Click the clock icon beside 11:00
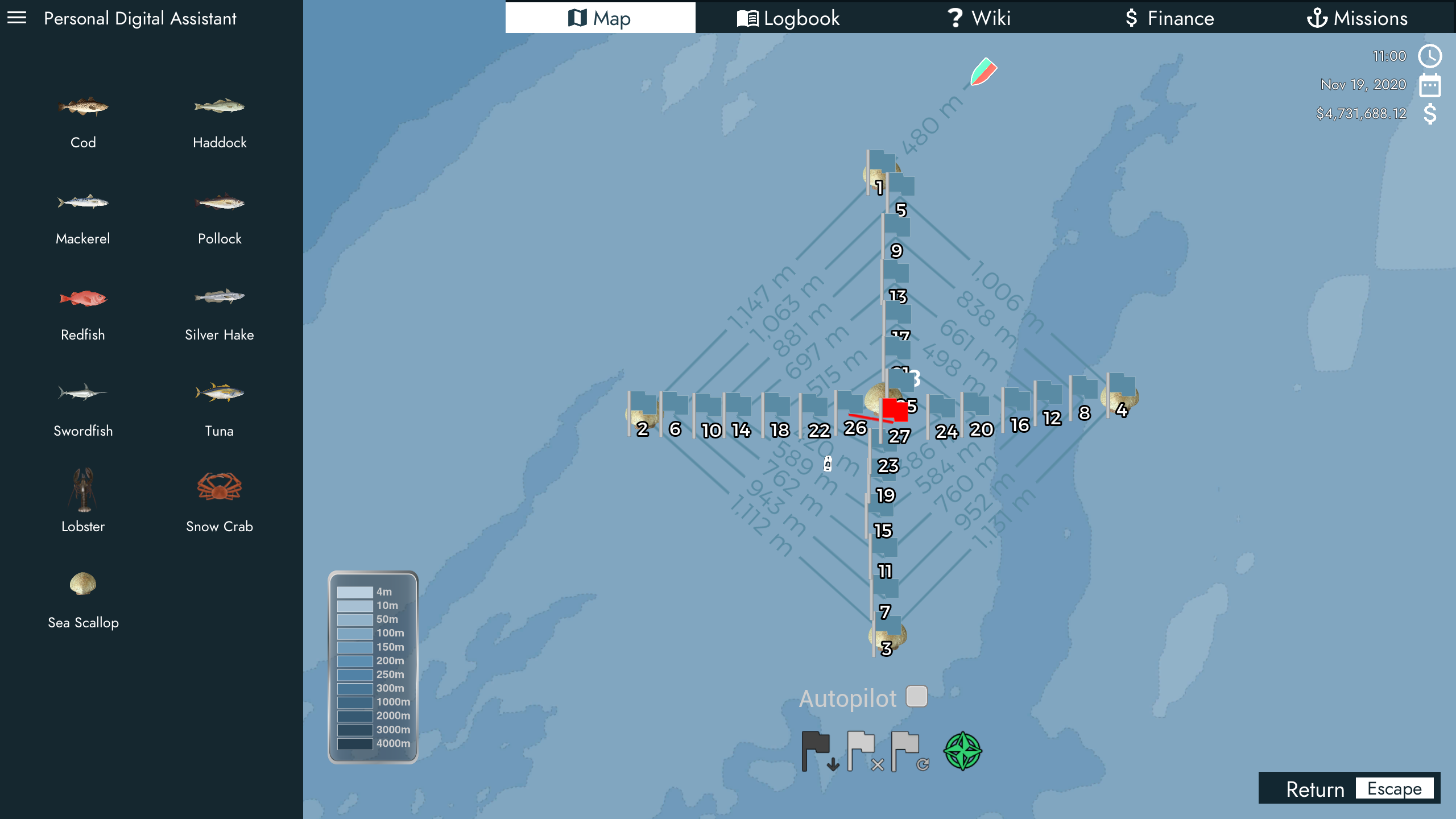Viewport: 1456px width, 819px height. tap(1429, 56)
